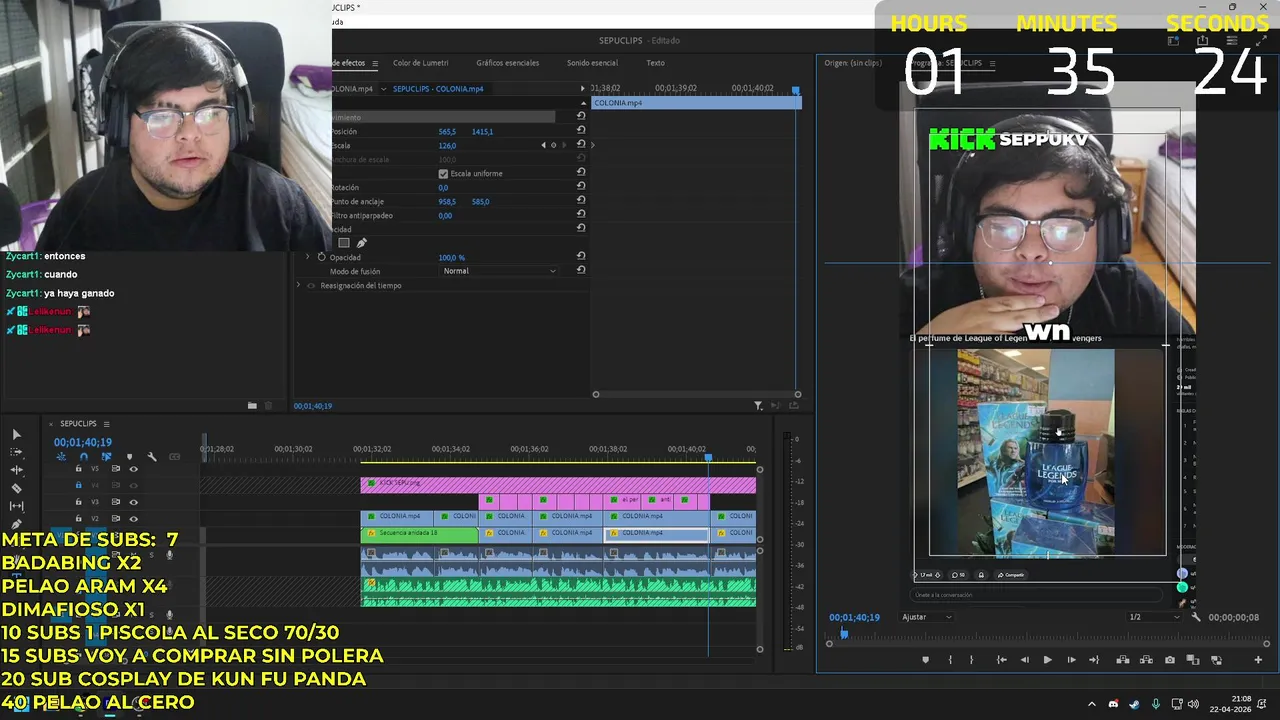Expand Reasignación del tiempo effect
1280x720 pixels.
tap(298, 285)
